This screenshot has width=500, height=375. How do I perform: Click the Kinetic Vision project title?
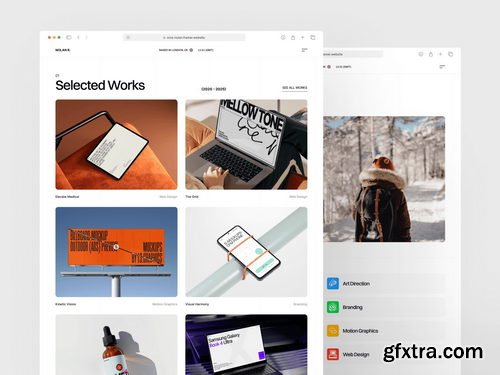coord(66,304)
